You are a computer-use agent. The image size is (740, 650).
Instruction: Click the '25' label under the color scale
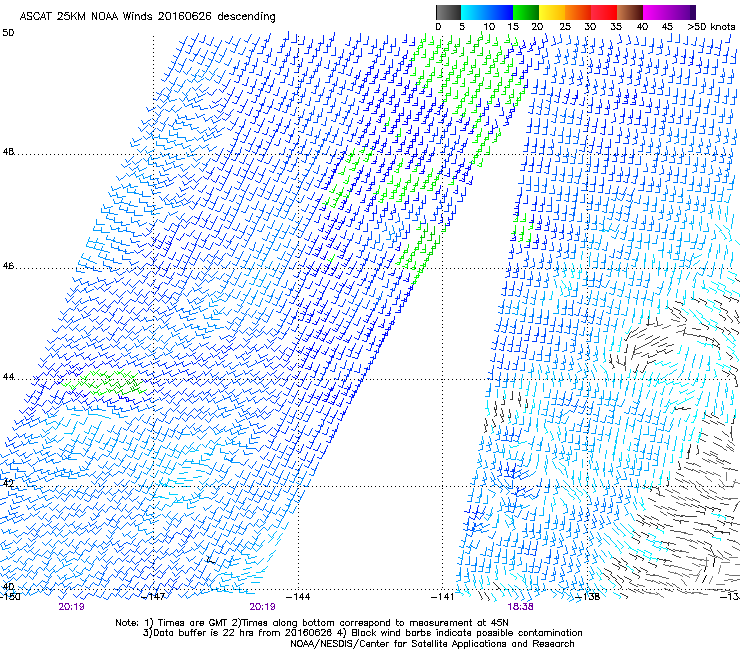click(565, 27)
